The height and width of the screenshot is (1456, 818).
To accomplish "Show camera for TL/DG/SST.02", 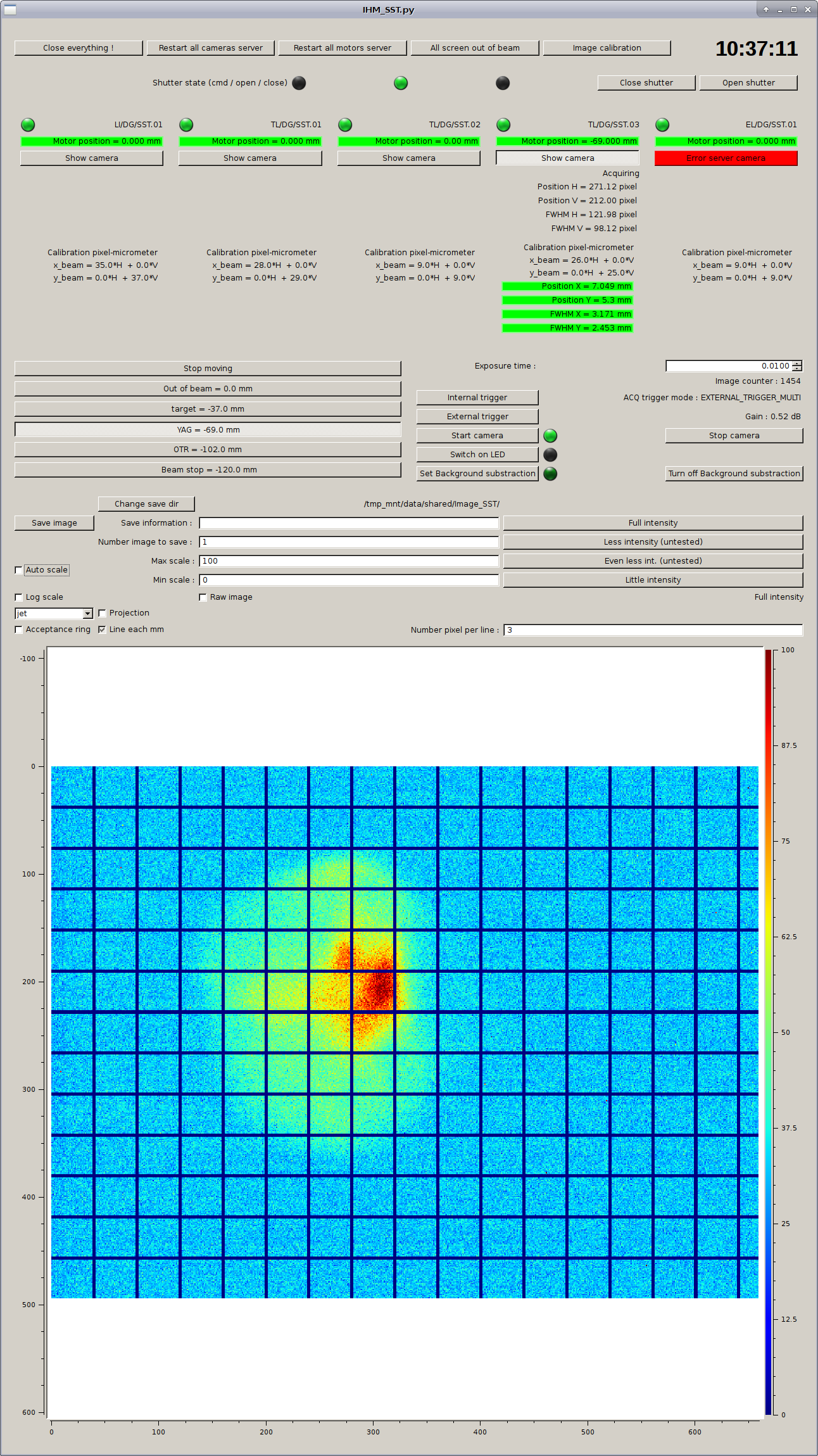I will click(x=408, y=158).
